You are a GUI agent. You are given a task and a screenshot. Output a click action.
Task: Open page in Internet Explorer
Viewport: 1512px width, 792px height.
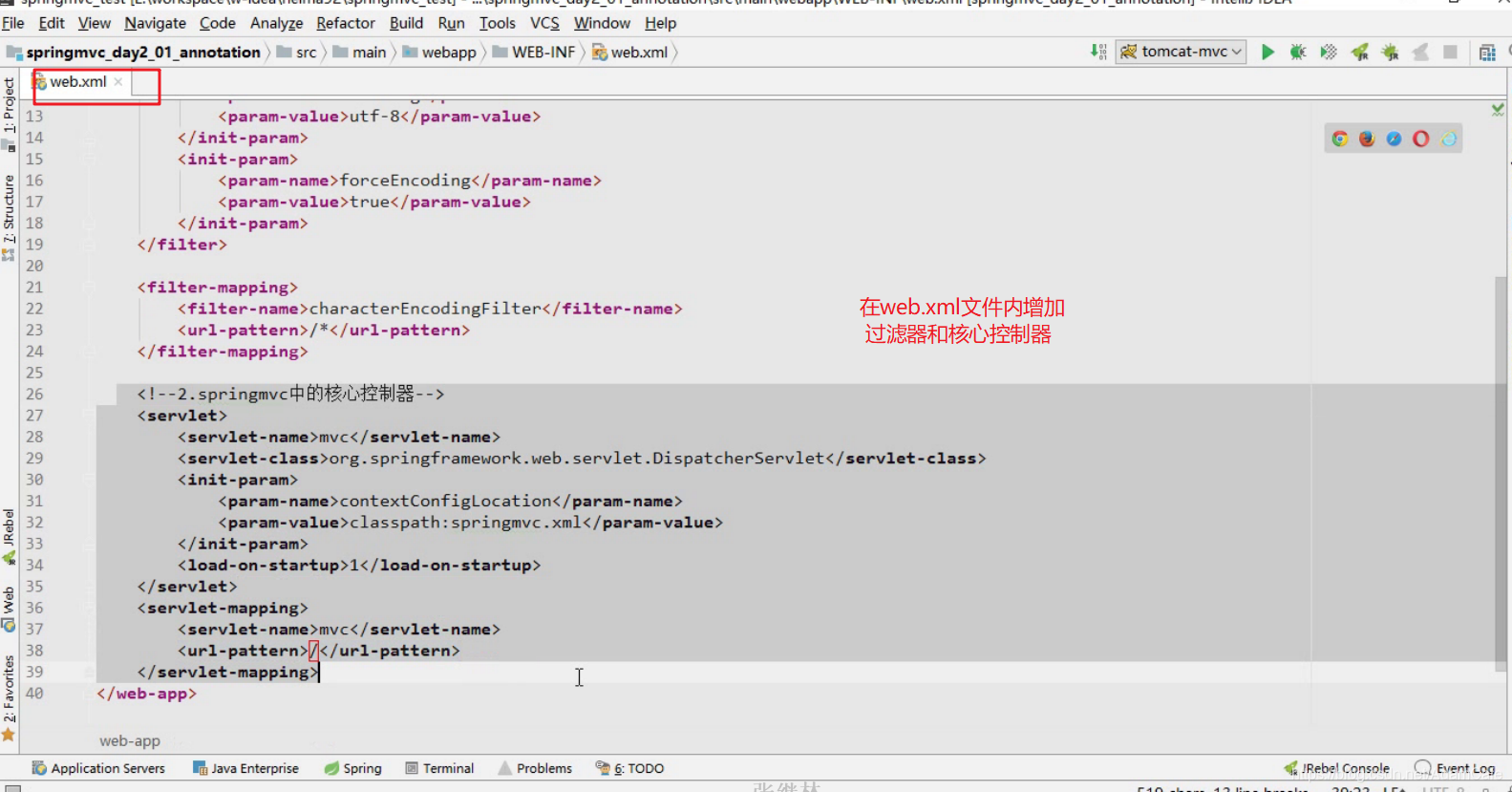coord(1449,139)
